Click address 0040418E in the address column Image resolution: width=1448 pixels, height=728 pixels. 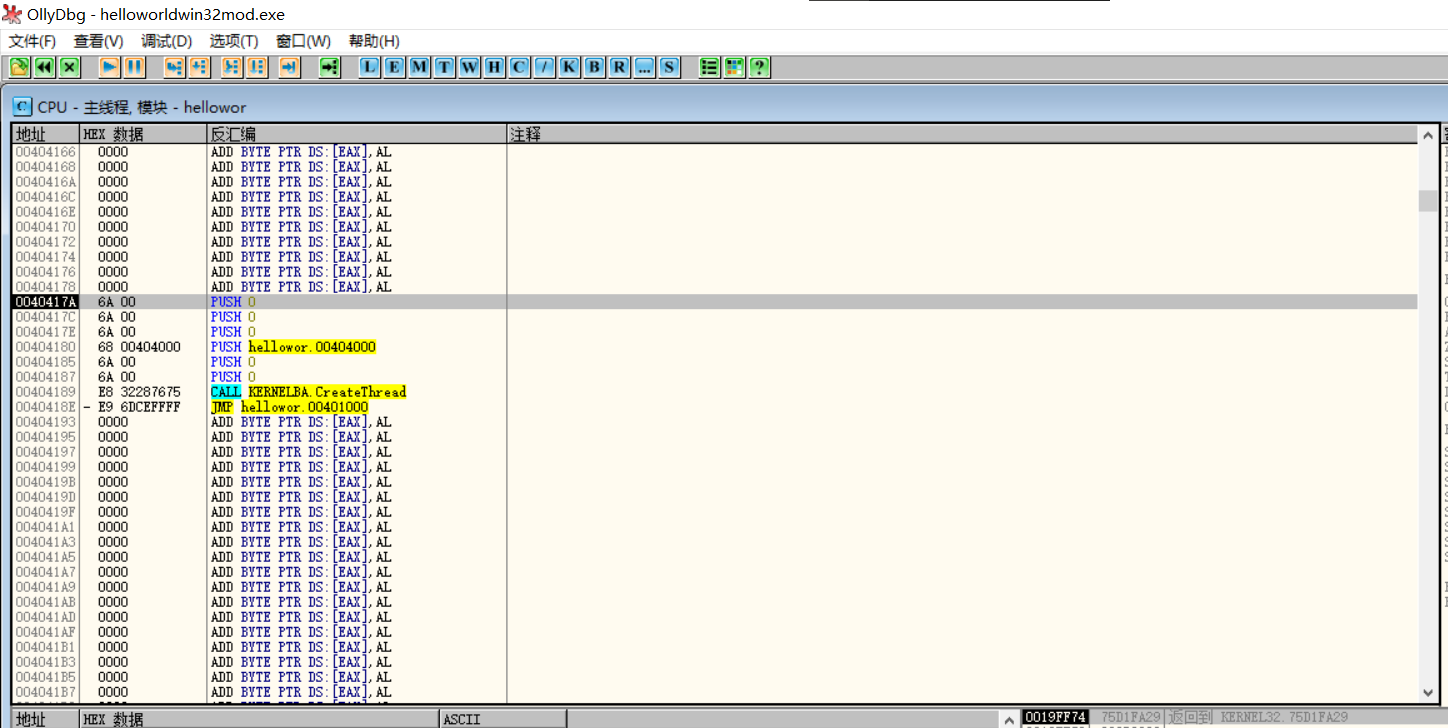pos(46,407)
